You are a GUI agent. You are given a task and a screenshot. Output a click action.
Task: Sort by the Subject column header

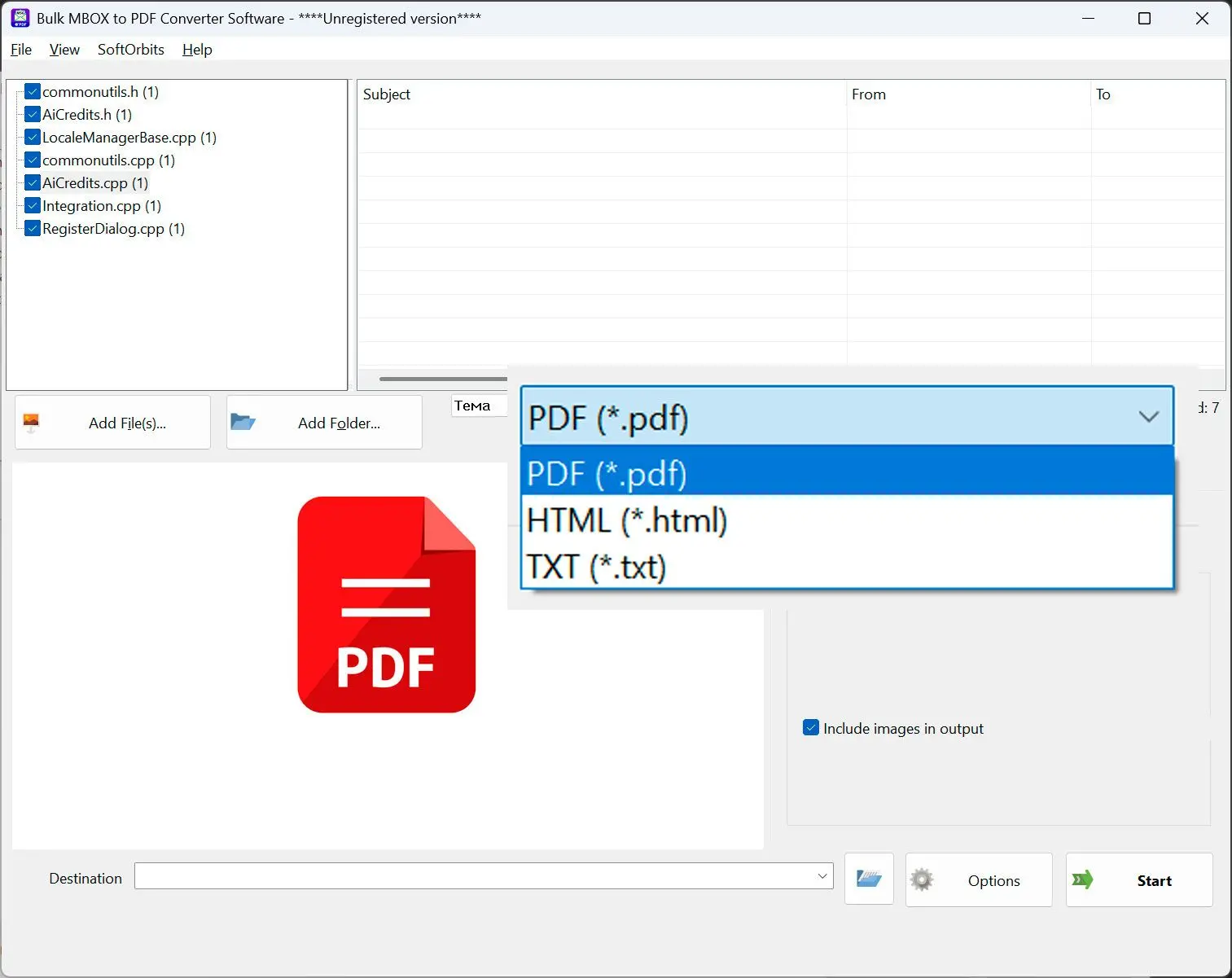[602, 94]
